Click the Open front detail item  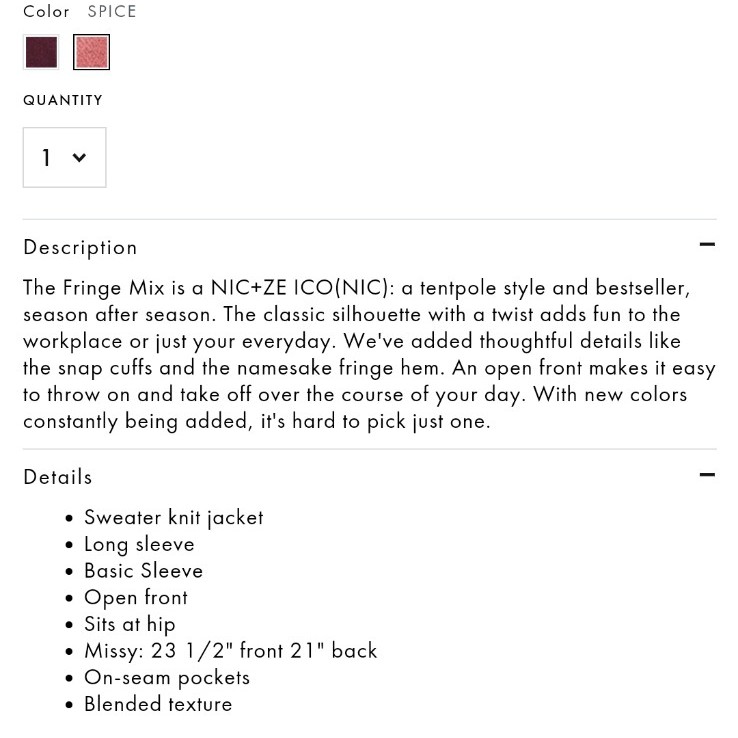[x=136, y=598]
